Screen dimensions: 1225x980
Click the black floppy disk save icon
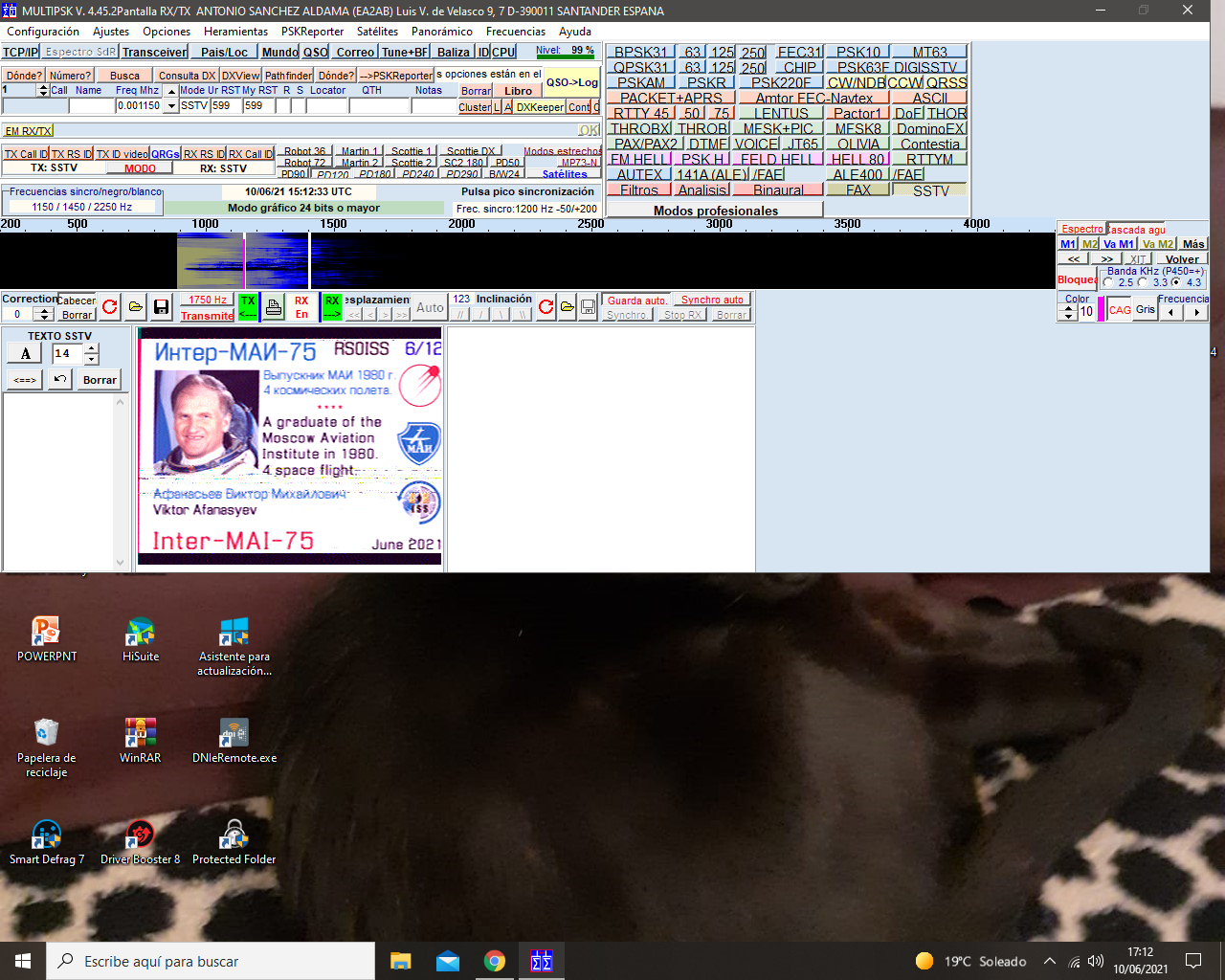point(162,307)
